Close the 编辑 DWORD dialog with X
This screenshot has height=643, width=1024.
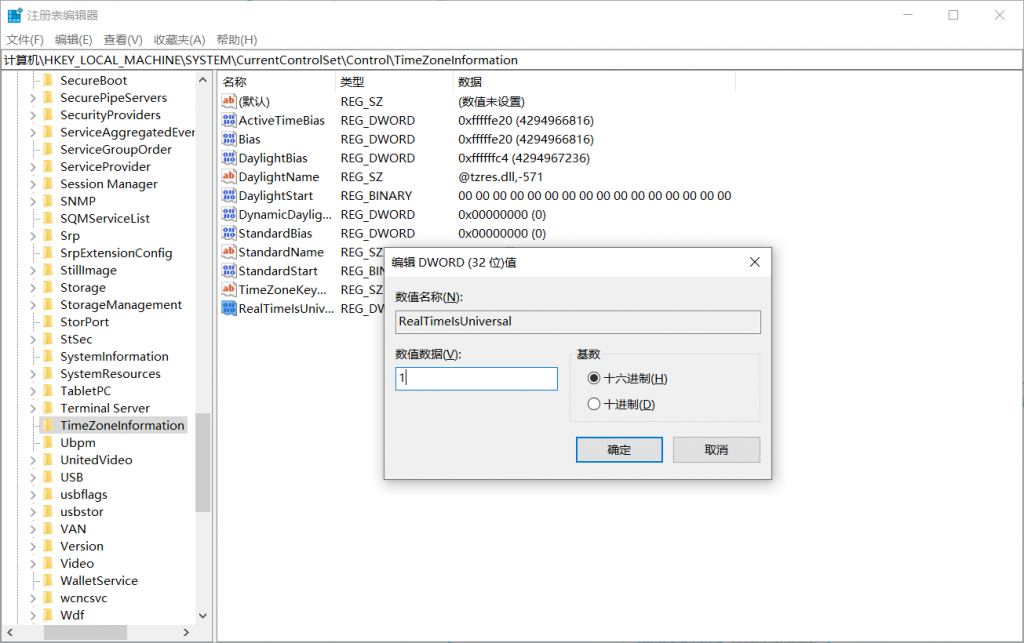(754, 262)
